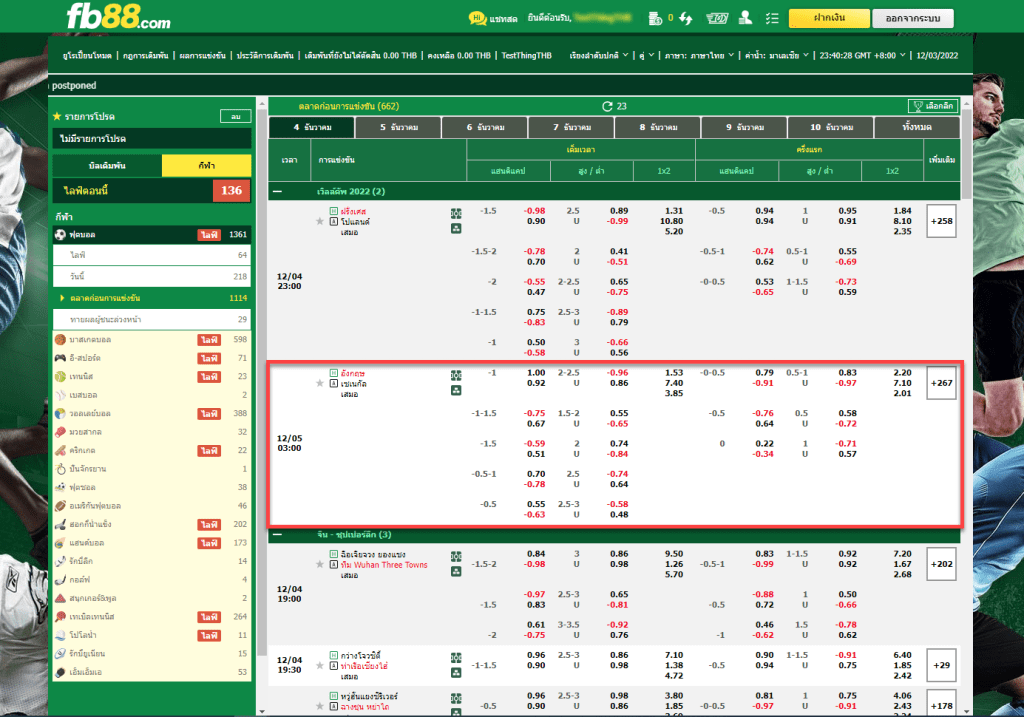Image resolution: width=1024 pixels, height=717 pixels.
Task: Open the bet list checklist icon in header
Action: pos(770,18)
